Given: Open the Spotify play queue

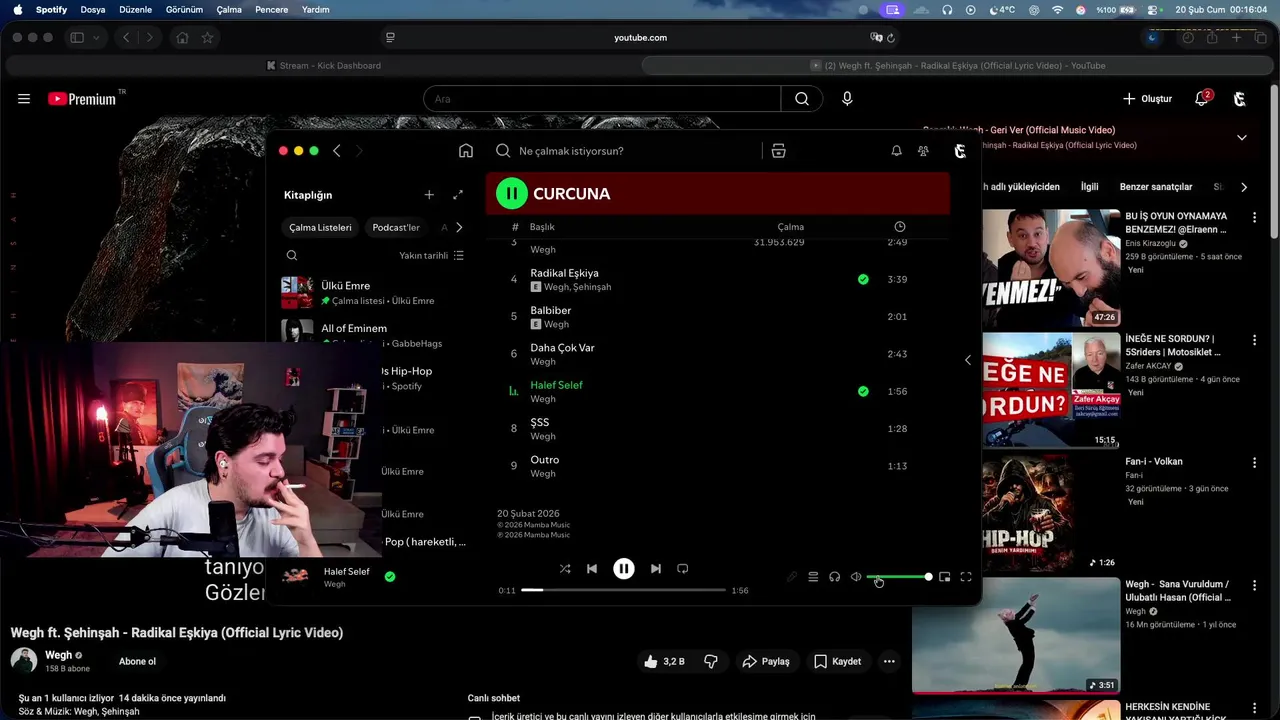Looking at the screenshot, I should point(813,577).
